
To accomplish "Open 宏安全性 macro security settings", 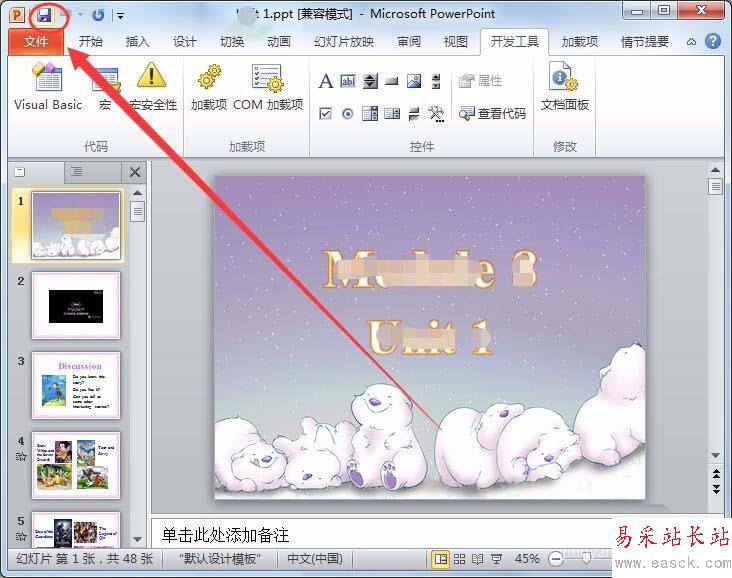I will click(x=152, y=86).
